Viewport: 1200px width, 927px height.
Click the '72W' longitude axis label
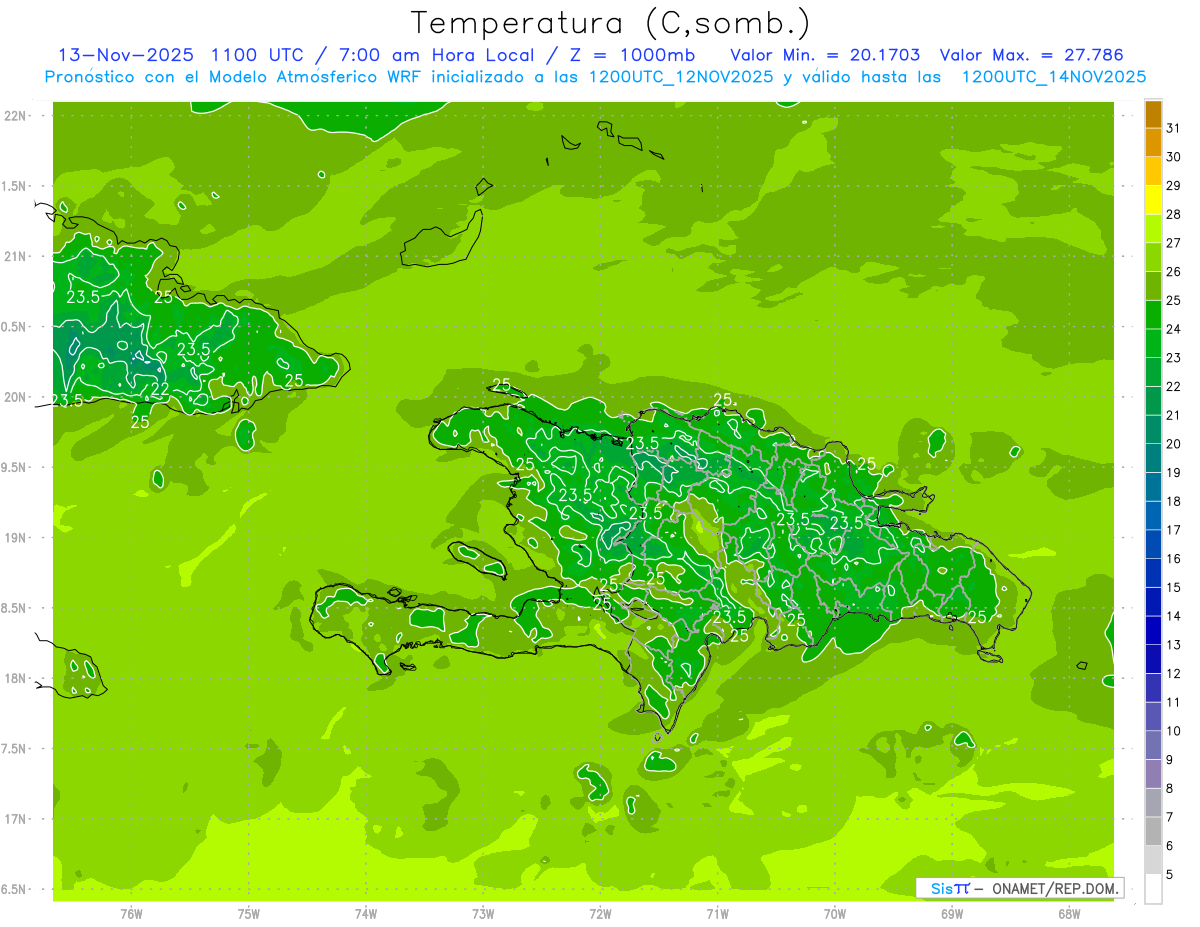tap(600, 914)
